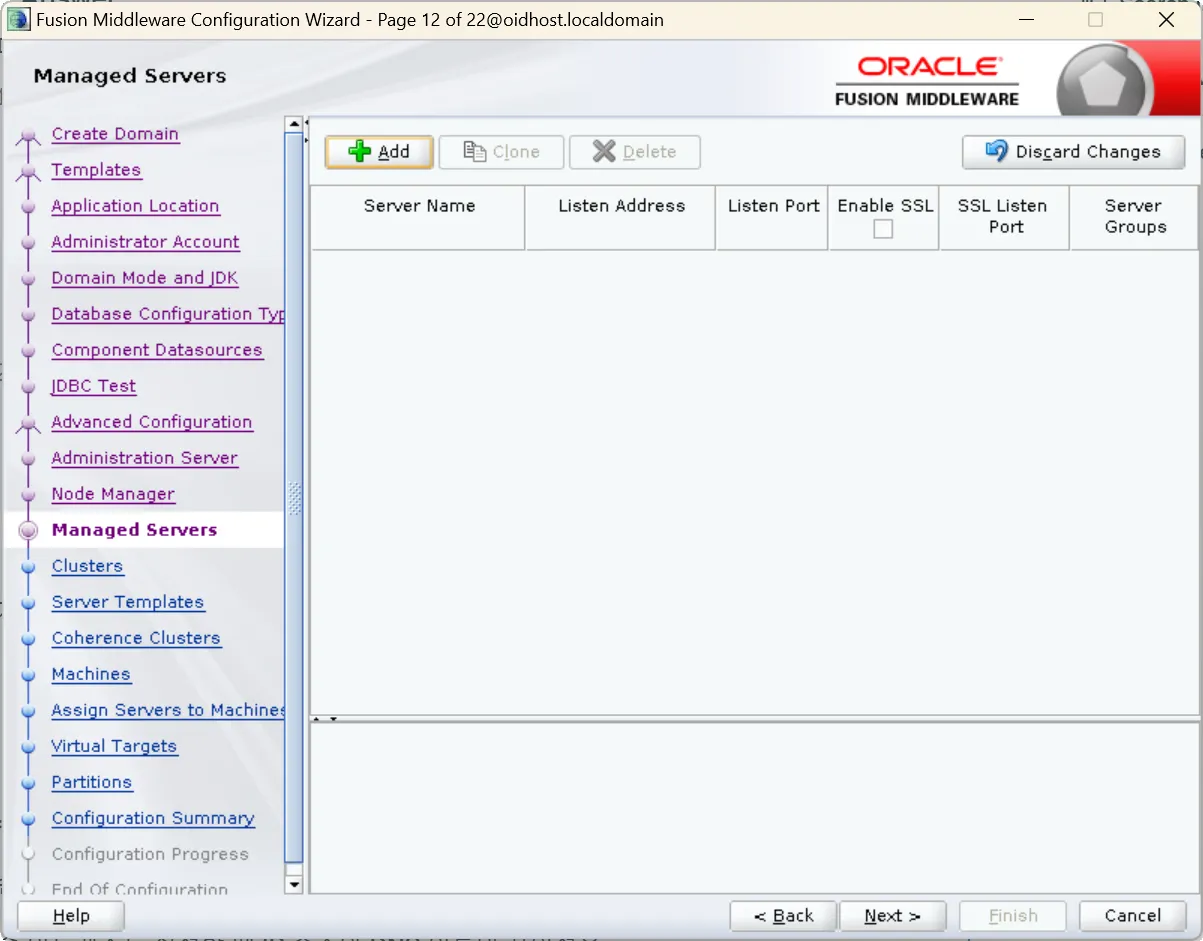This screenshot has width=1203, height=941.
Task: Go to Database Configuration Type step
Action: tap(168, 314)
